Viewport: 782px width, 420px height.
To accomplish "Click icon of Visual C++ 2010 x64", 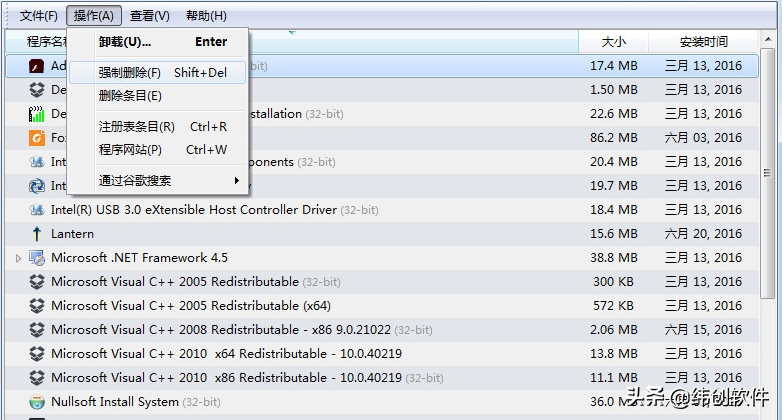I will pyautogui.click(x=36, y=354).
